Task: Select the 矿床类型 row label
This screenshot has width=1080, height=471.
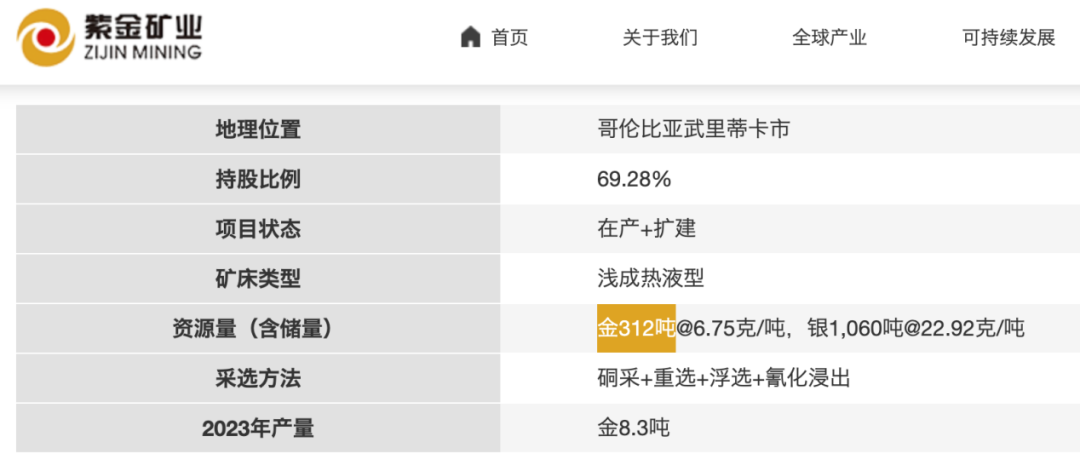Action: point(258,279)
